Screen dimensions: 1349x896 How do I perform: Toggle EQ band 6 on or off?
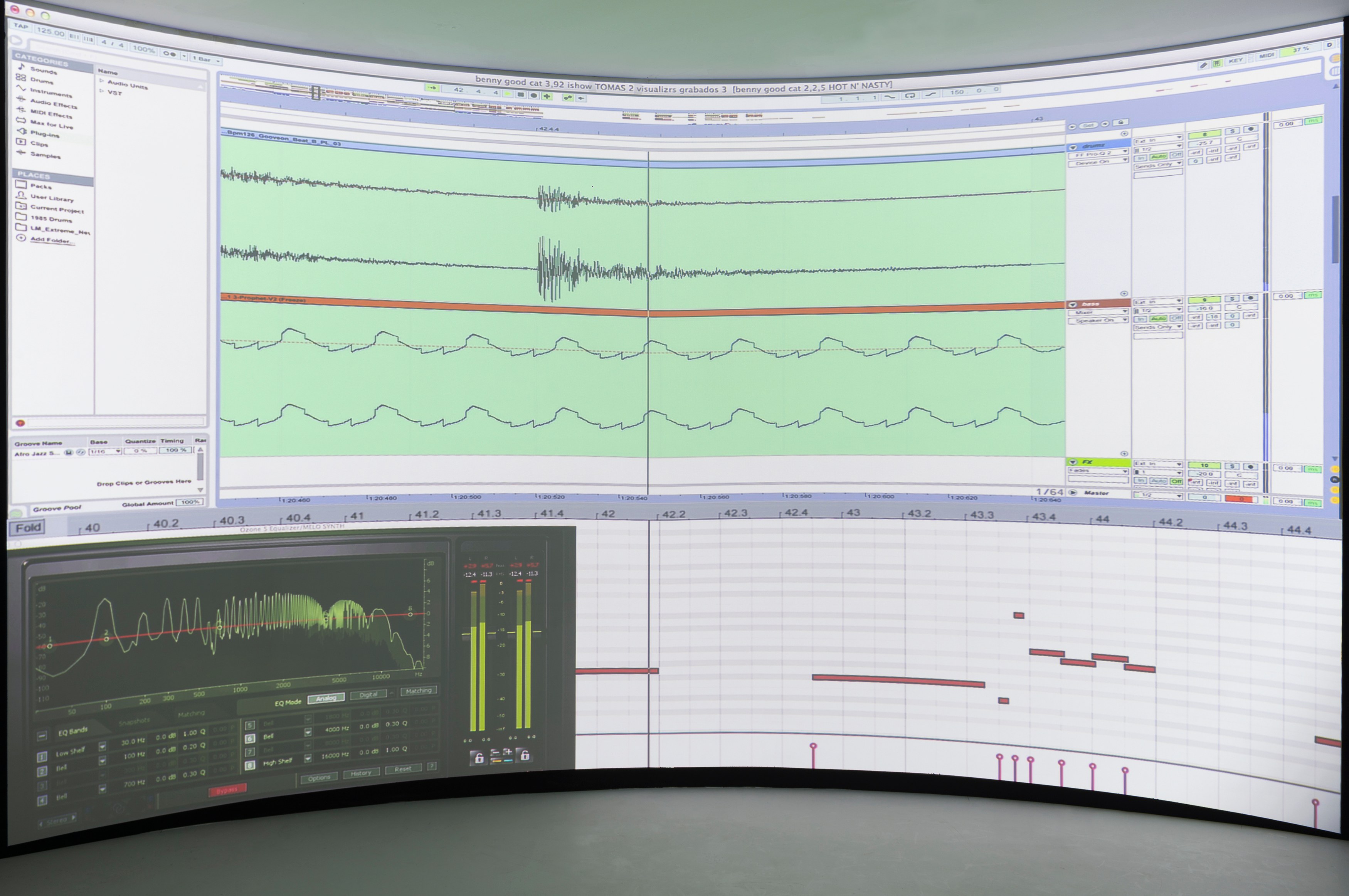pos(249,738)
